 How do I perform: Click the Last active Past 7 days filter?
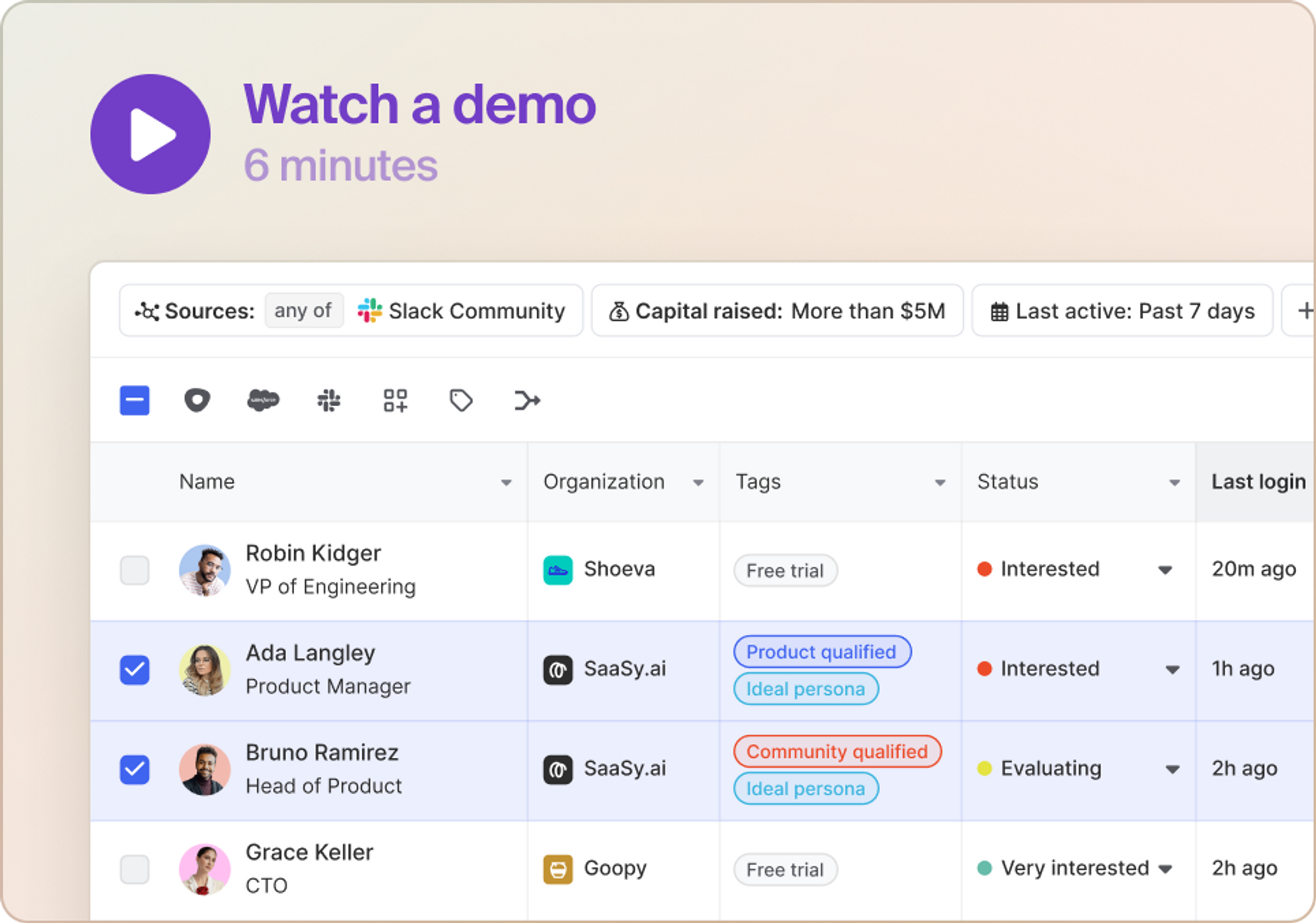[1122, 311]
